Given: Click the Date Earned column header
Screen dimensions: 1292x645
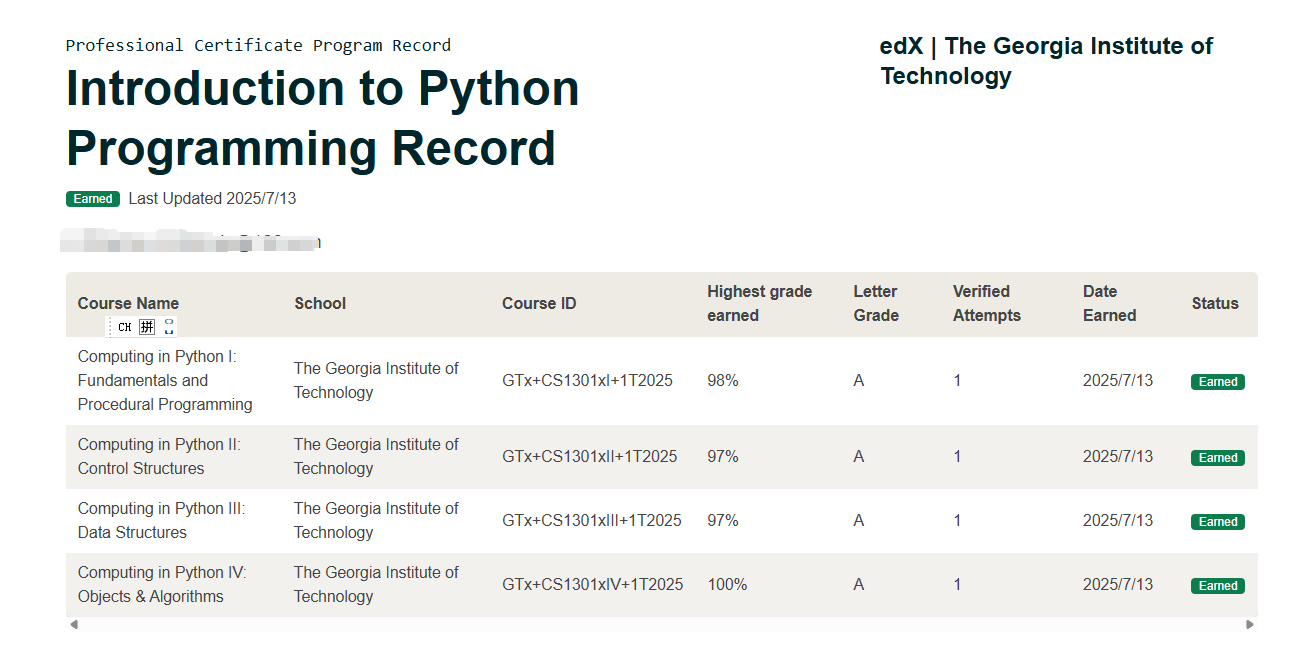Looking at the screenshot, I should click(1110, 303).
